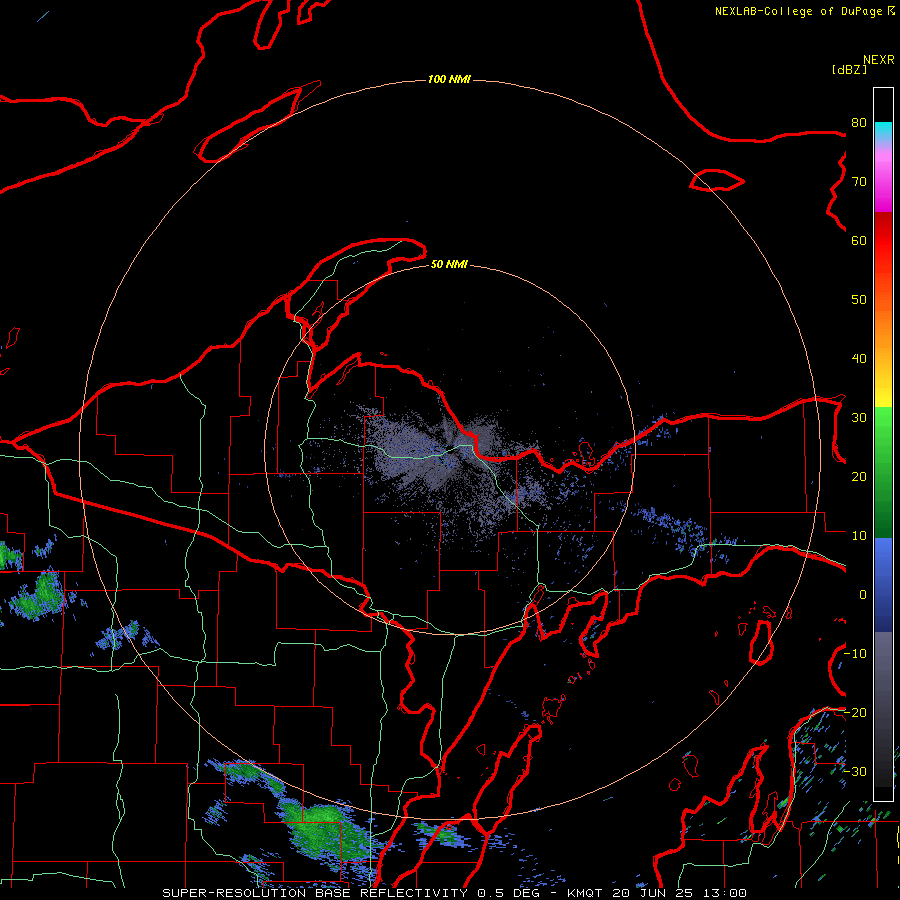
Task: Click the 50 value on dBZ scale
Action: (859, 300)
